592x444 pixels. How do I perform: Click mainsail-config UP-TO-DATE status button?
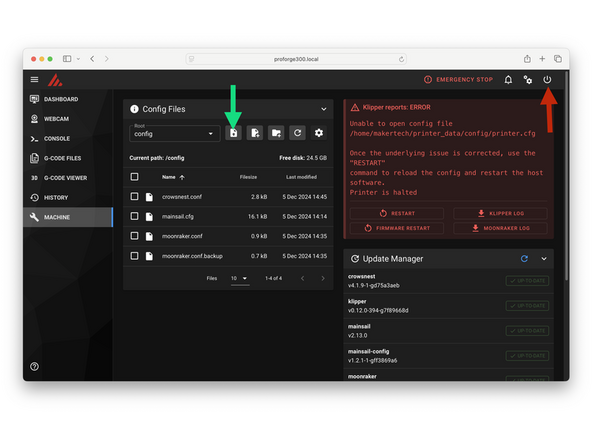coord(527,356)
